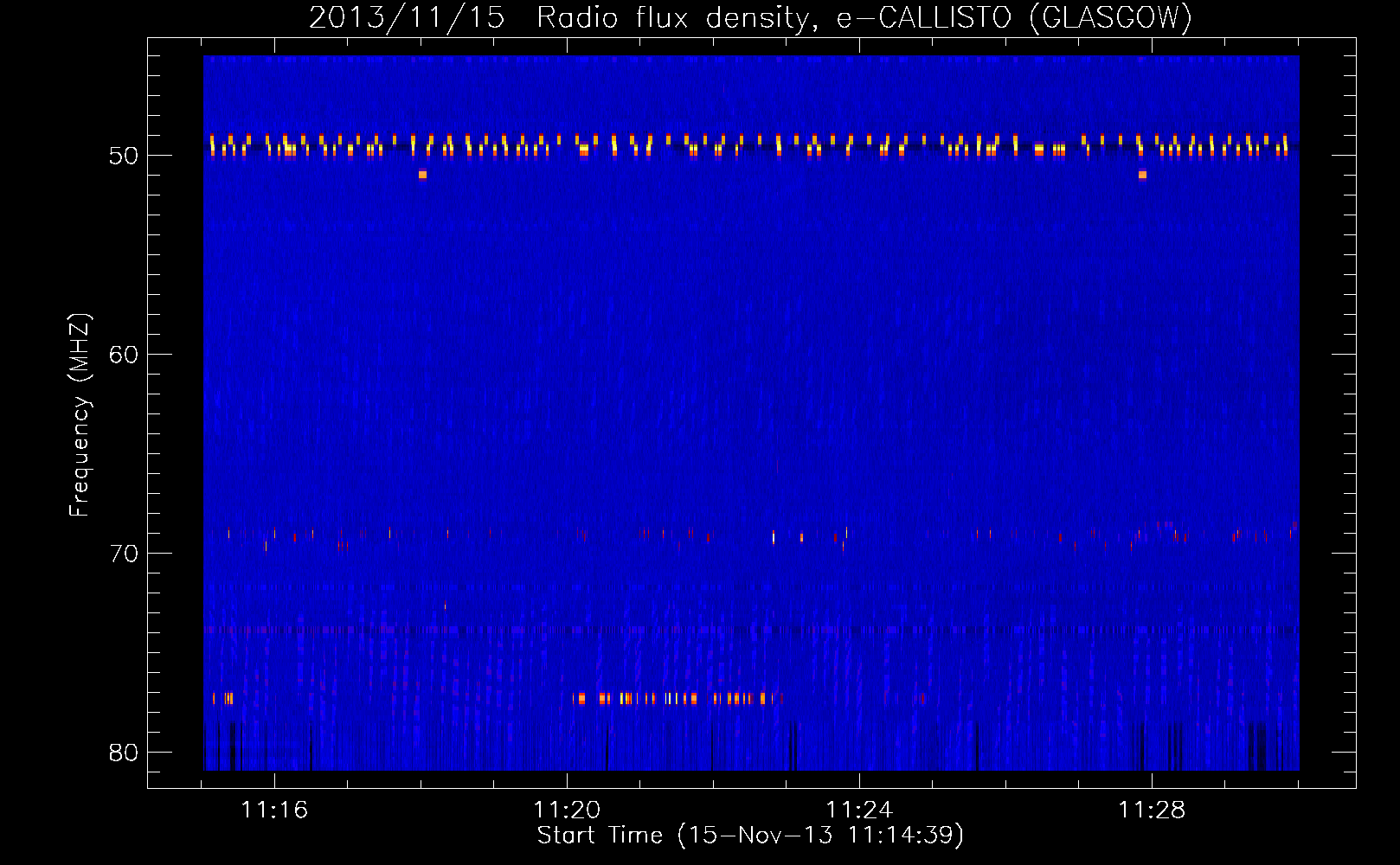Click the 11:16 time tick label
Screen dimensions: 1400x865
pos(274,811)
